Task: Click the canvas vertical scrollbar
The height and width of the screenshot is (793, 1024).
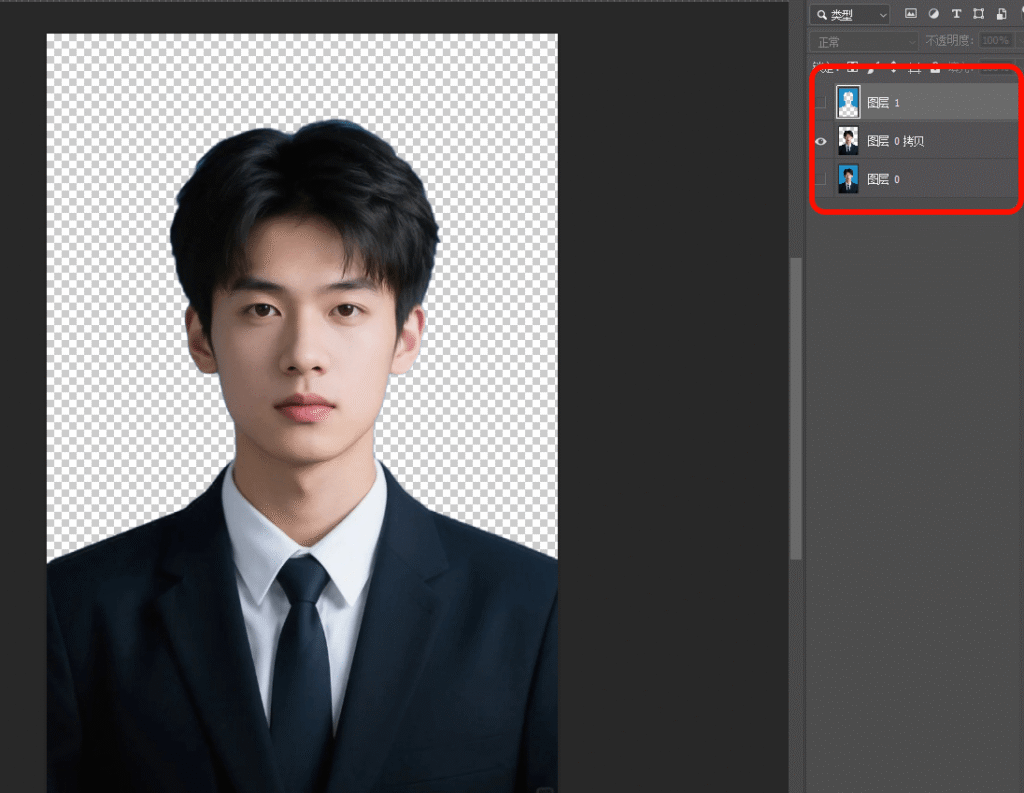Action: tap(796, 400)
